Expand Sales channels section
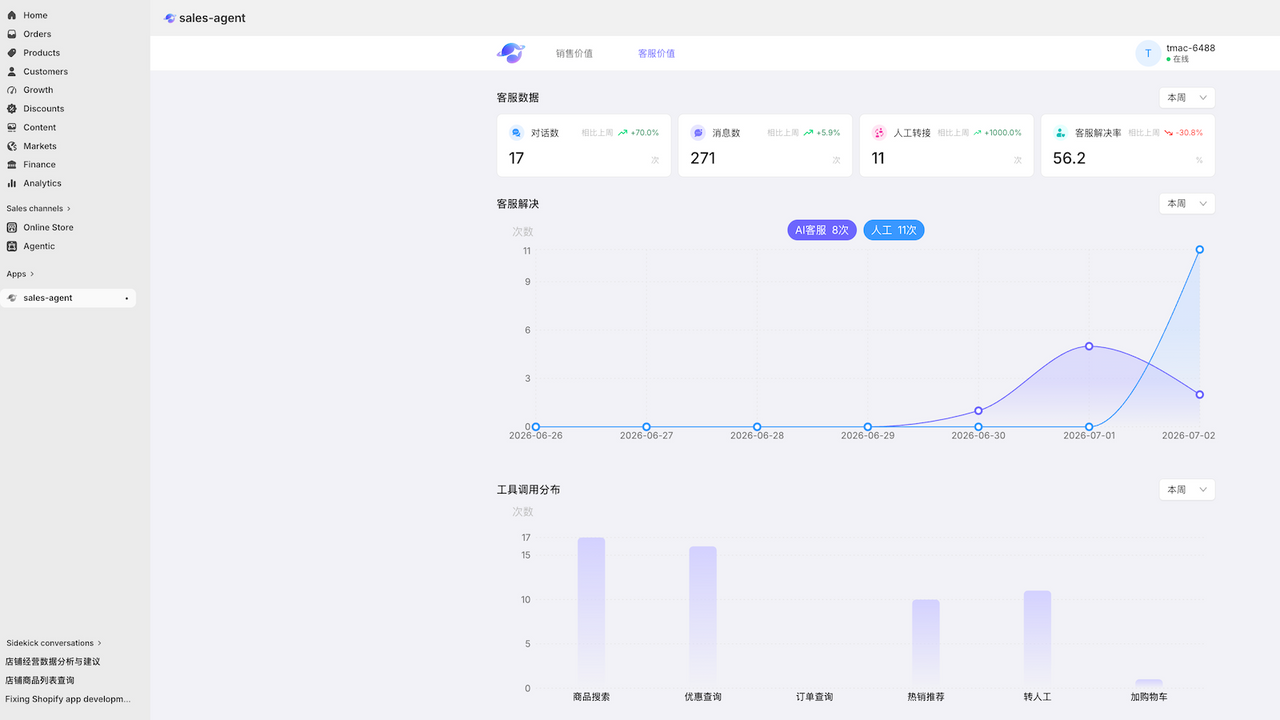1280x720 pixels. pos(39,208)
